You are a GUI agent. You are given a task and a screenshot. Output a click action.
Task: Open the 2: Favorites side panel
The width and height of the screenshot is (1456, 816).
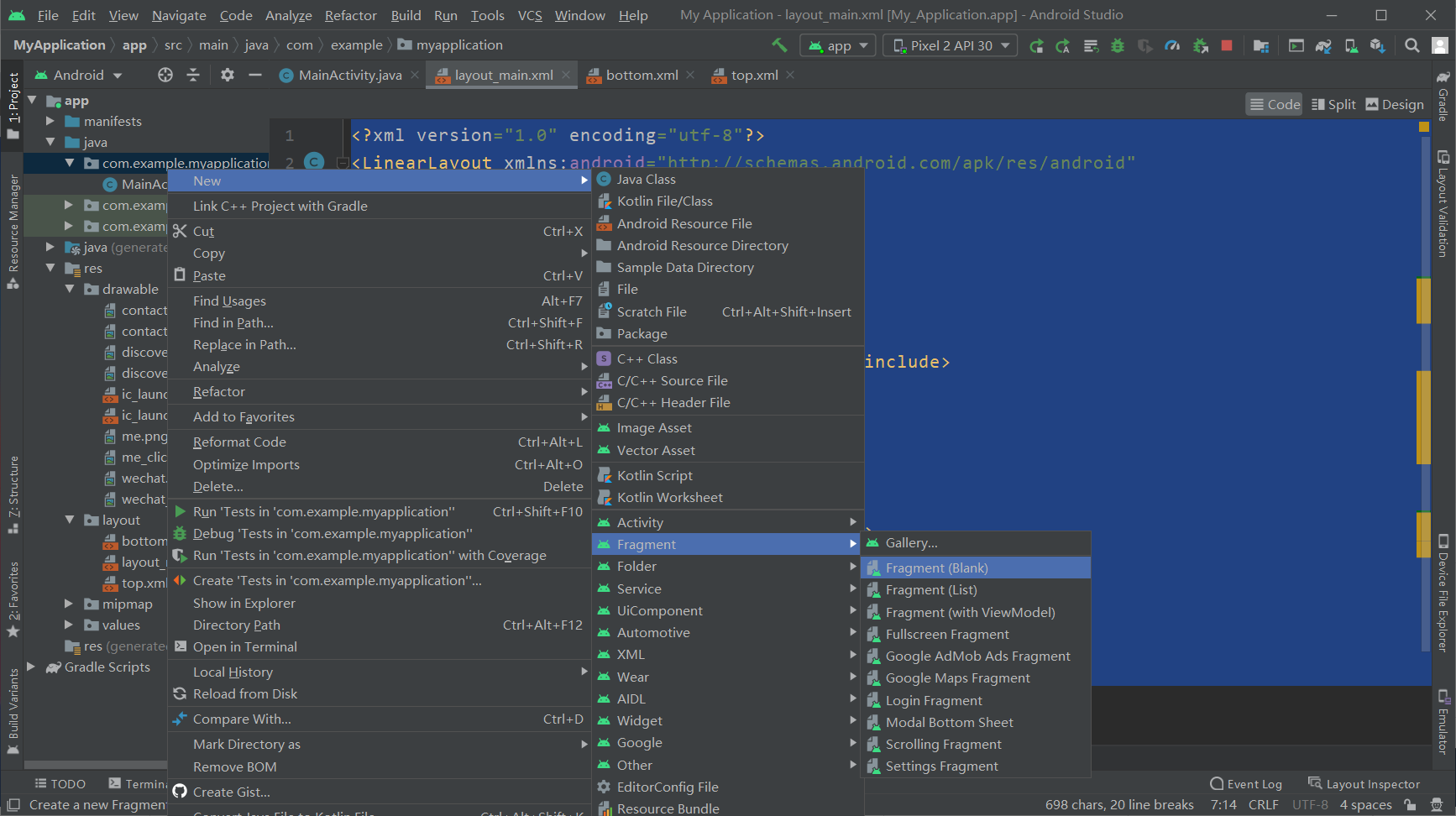[x=13, y=599]
